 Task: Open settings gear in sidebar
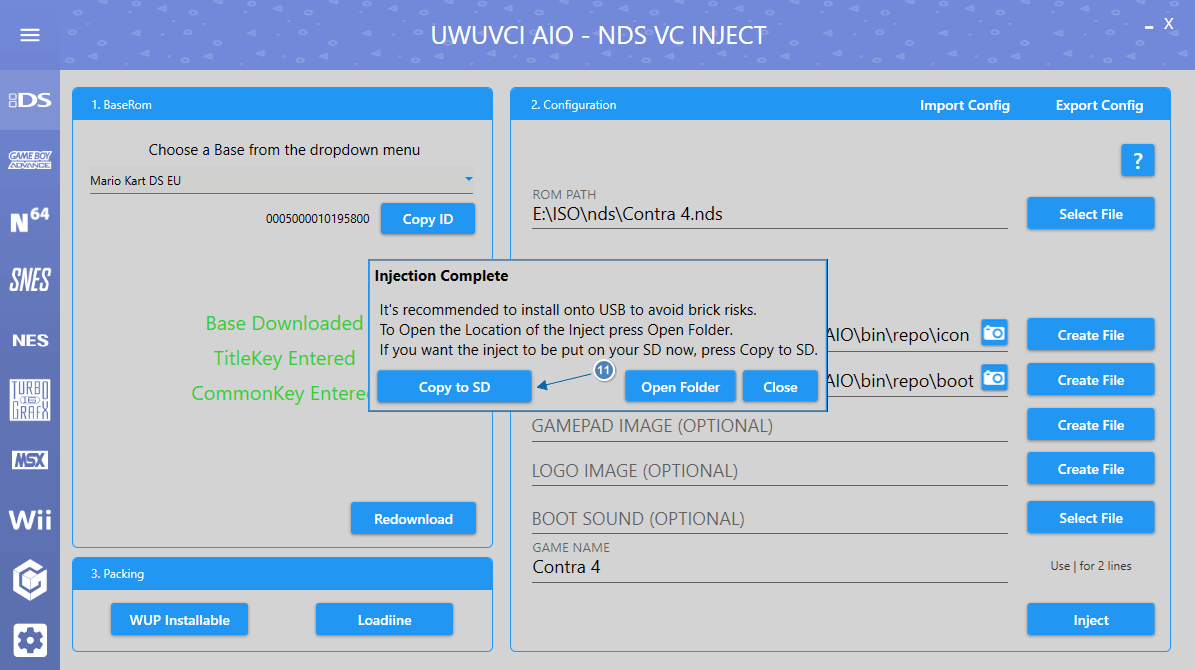click(x=30, y=640)
